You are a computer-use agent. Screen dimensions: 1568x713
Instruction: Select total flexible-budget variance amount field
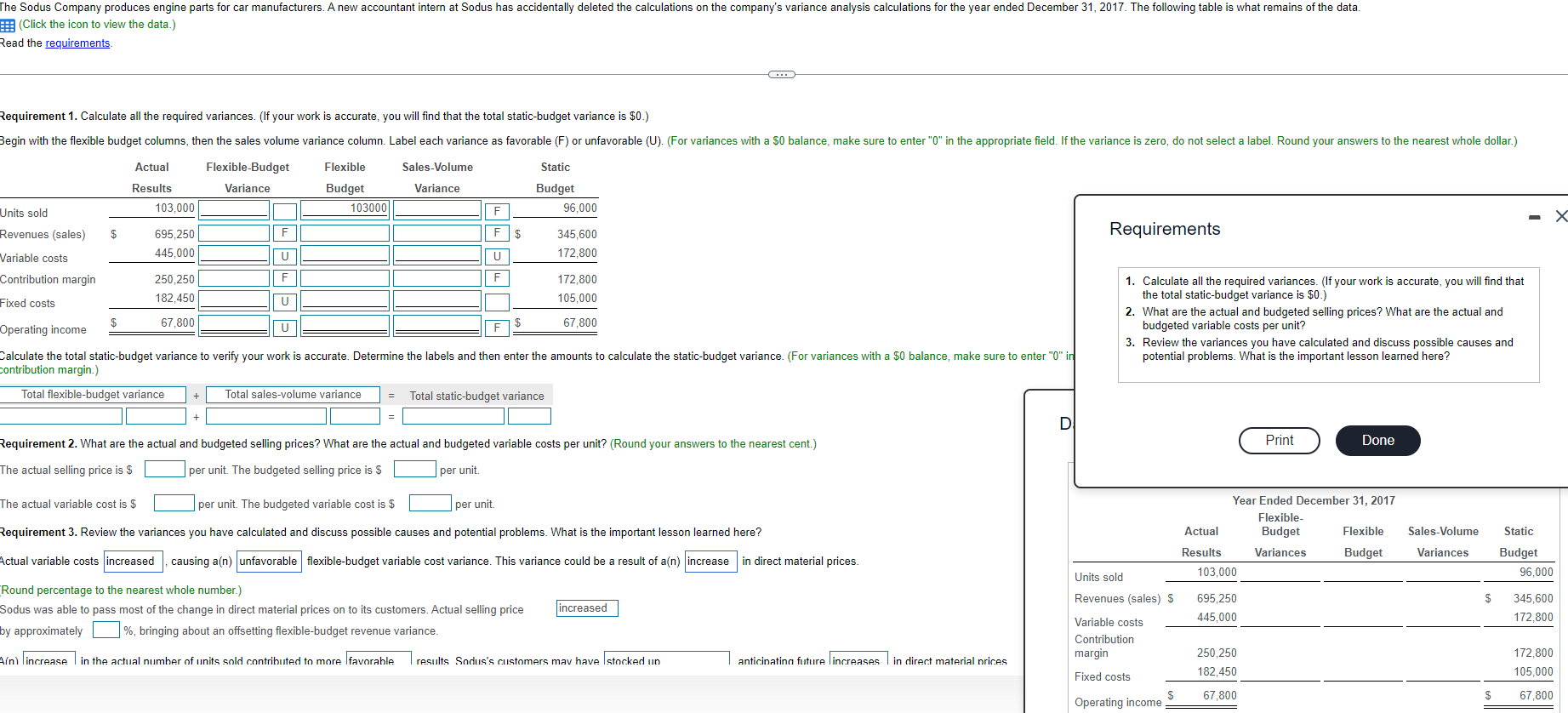coord(60,416)
